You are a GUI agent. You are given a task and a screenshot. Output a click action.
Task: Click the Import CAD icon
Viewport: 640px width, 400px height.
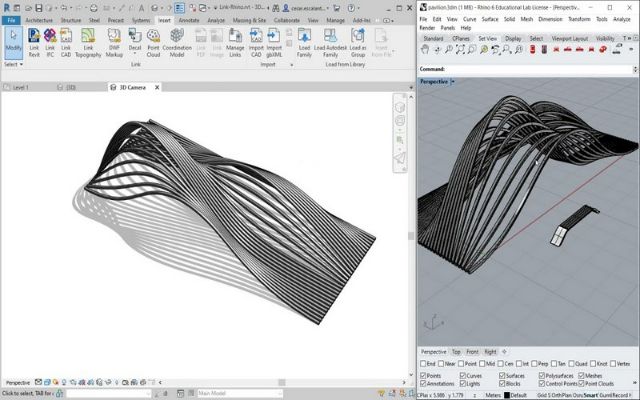pos(256,42)
